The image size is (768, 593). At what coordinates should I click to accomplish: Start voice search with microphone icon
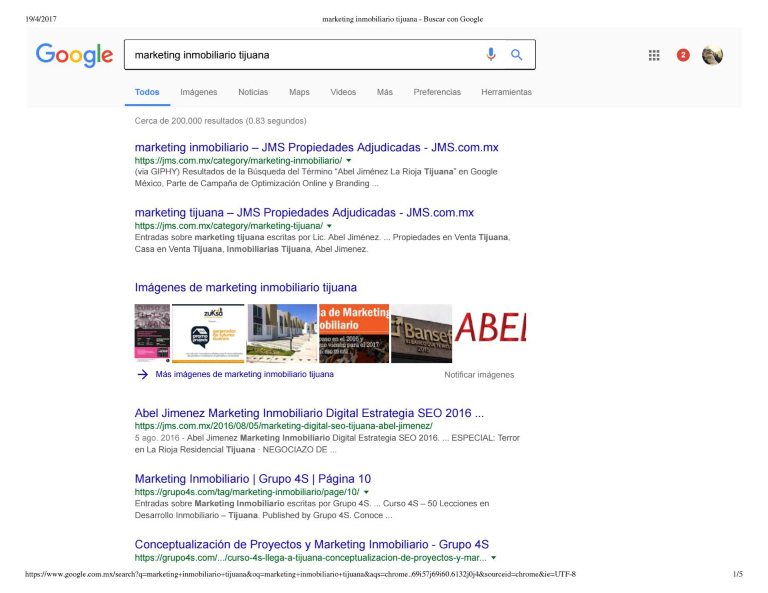click(x=491, y=54)
